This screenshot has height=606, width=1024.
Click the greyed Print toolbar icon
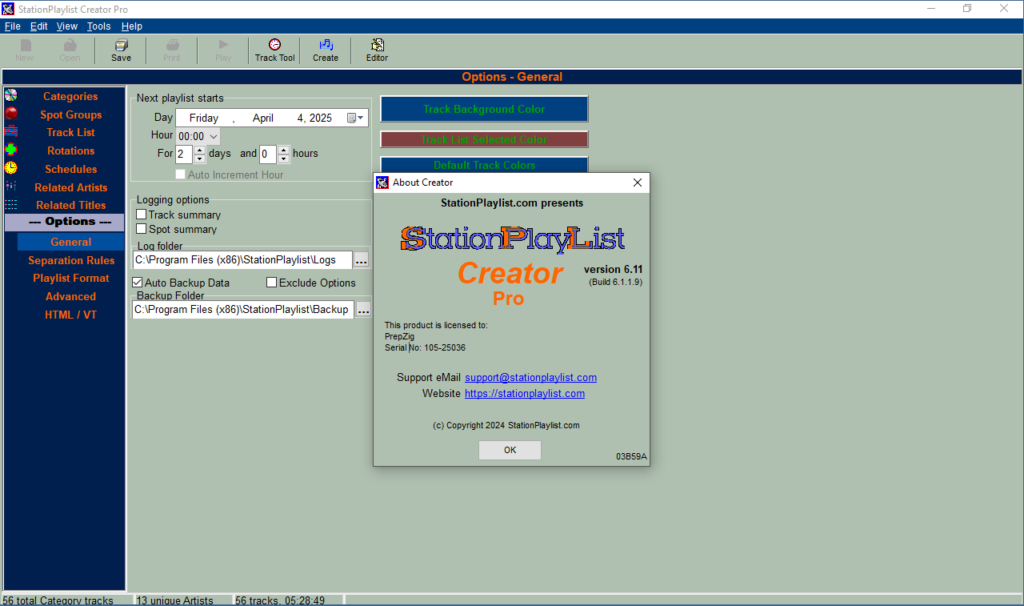tap(172, 50)
